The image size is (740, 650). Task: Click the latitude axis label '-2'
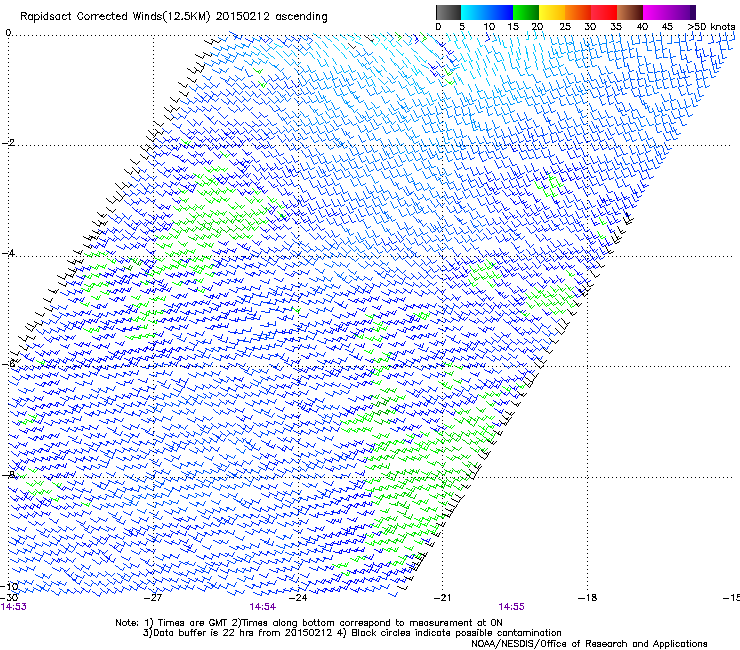(x=8, y=143)
